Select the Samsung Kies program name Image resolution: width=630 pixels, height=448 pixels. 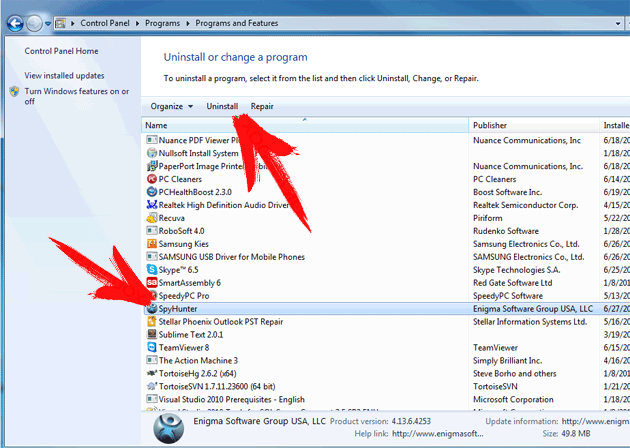184,244
